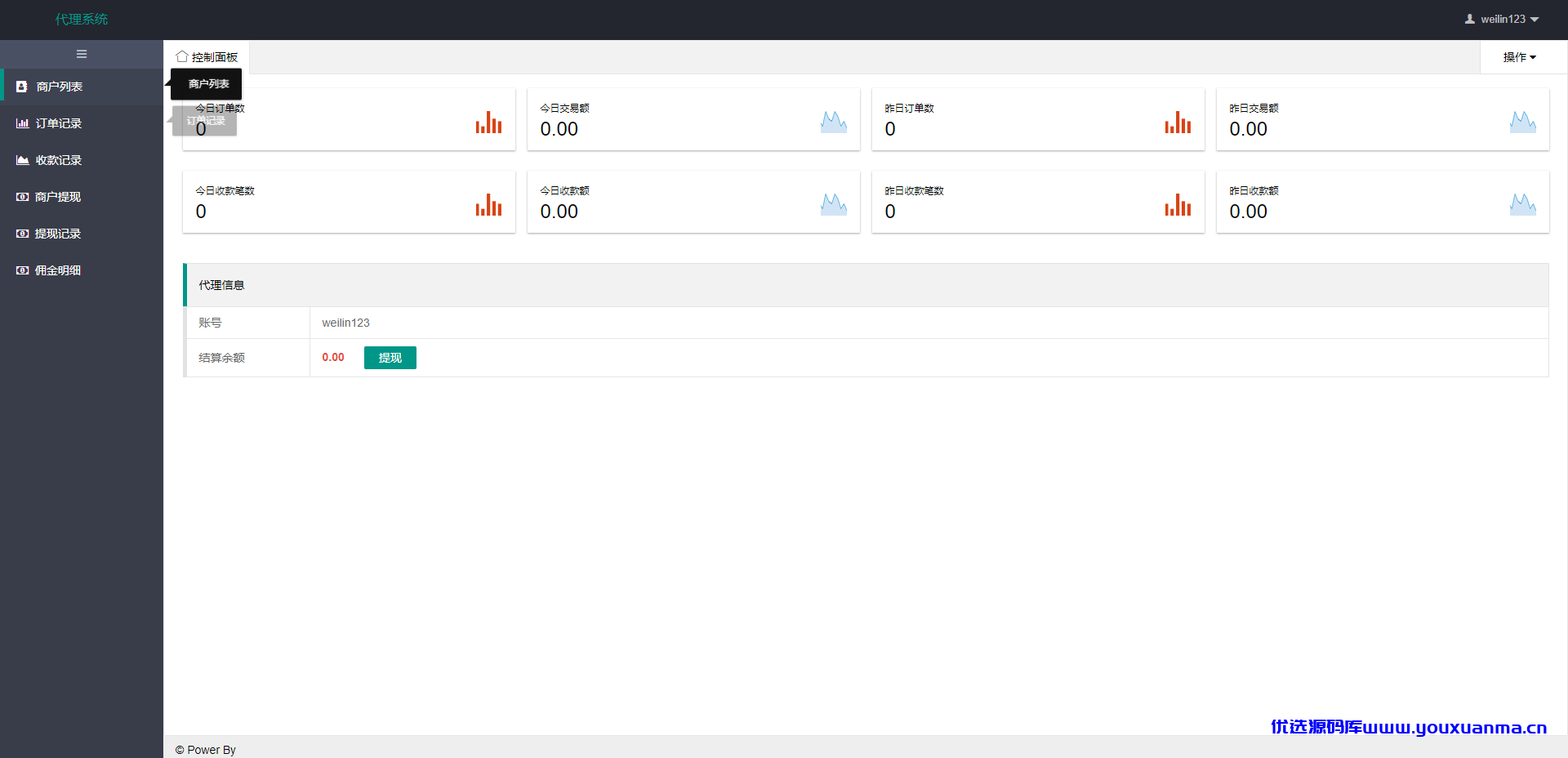Select the 控制面板 tab
The width and height of the screenshot is (1568, 758).
point(207,57)
